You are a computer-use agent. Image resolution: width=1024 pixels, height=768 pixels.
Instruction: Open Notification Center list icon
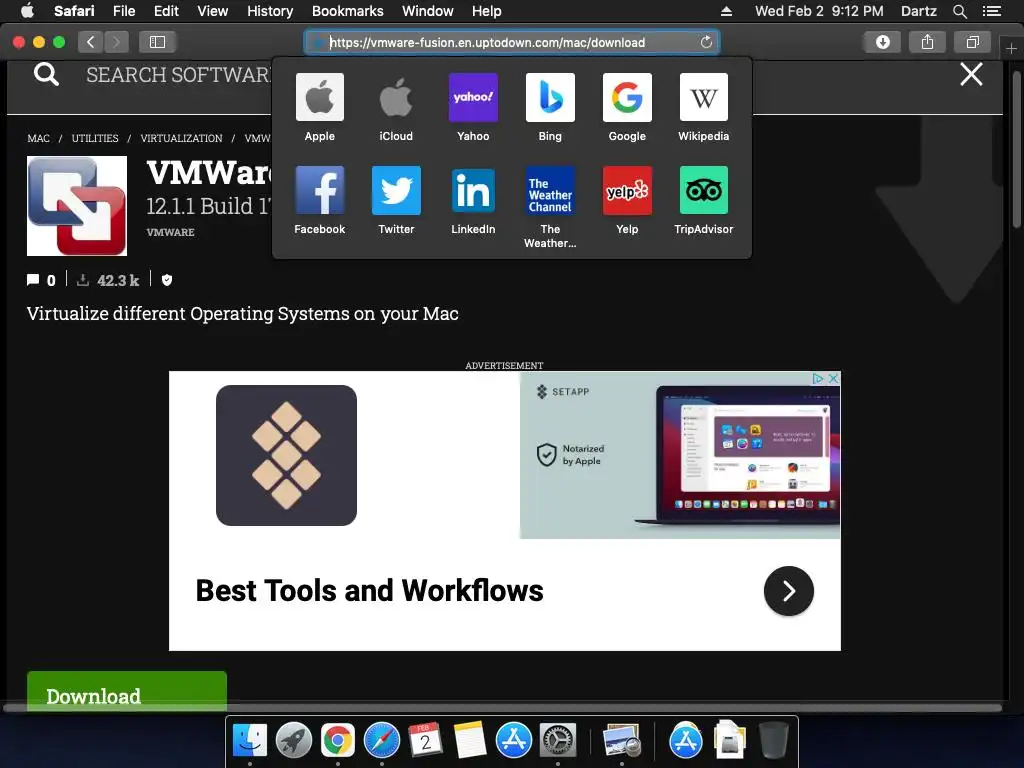(991, 11)
